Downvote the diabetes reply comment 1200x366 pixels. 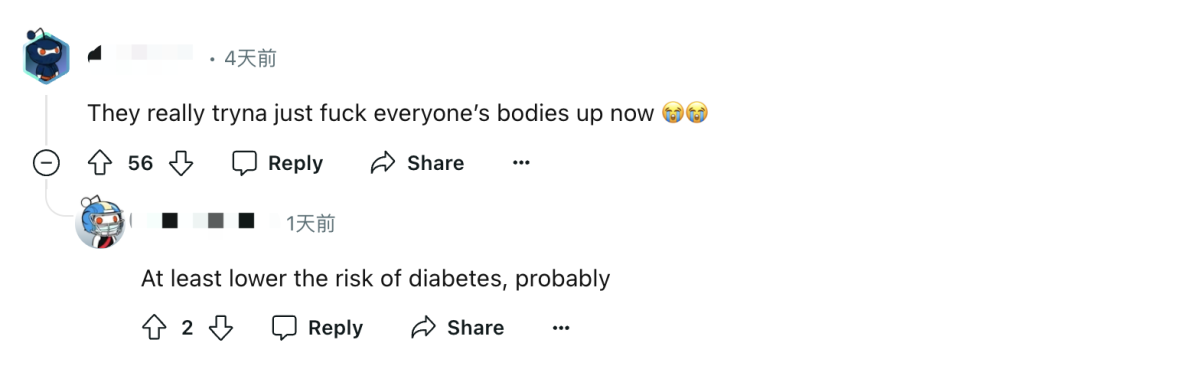(221, 327)
